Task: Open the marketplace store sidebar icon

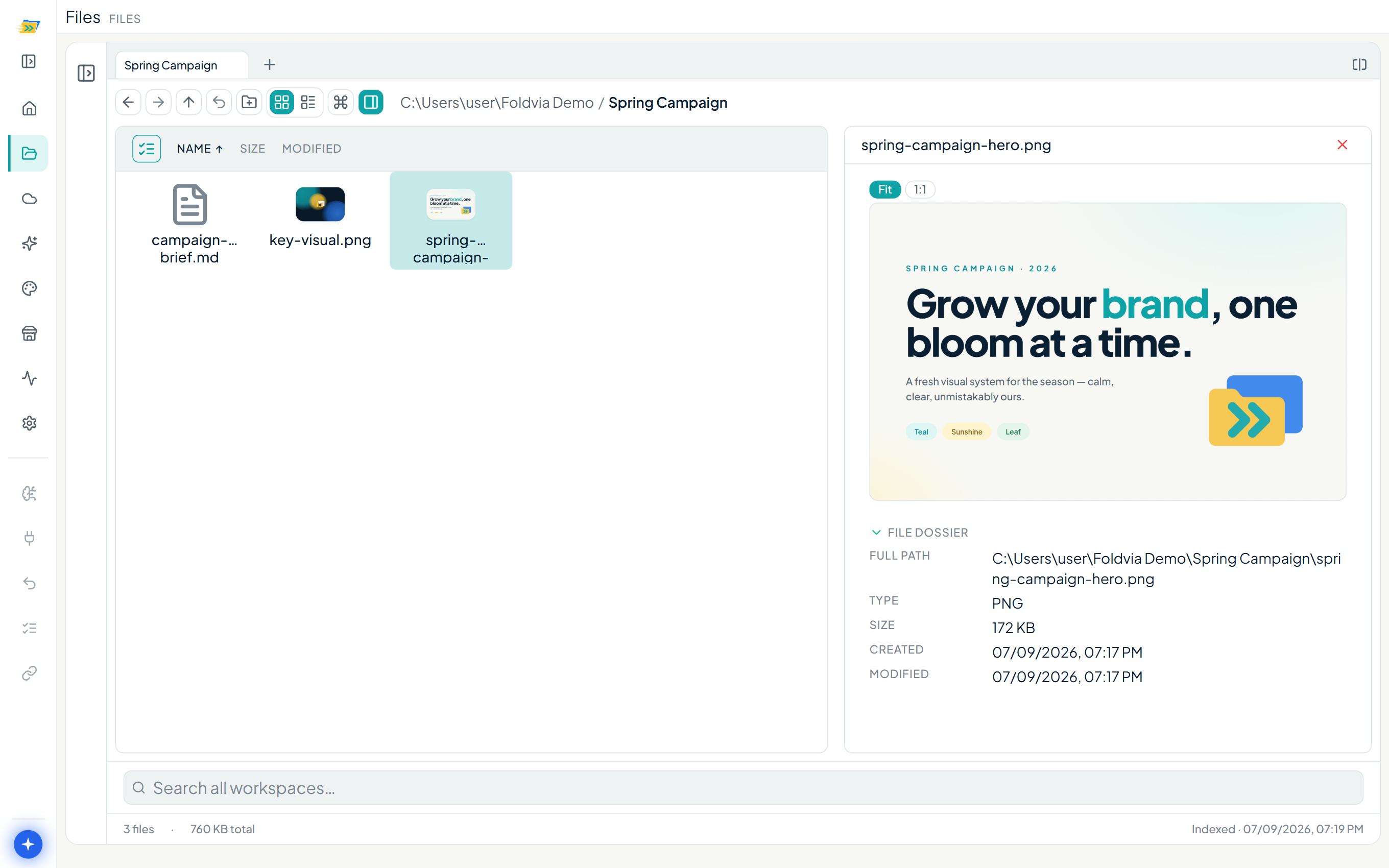Action: 29,333
